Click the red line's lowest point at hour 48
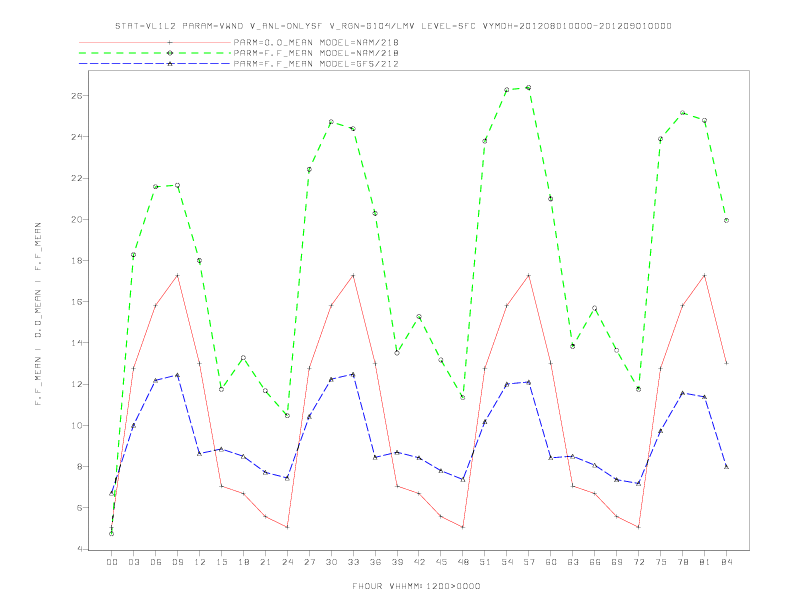 (463, 527)
